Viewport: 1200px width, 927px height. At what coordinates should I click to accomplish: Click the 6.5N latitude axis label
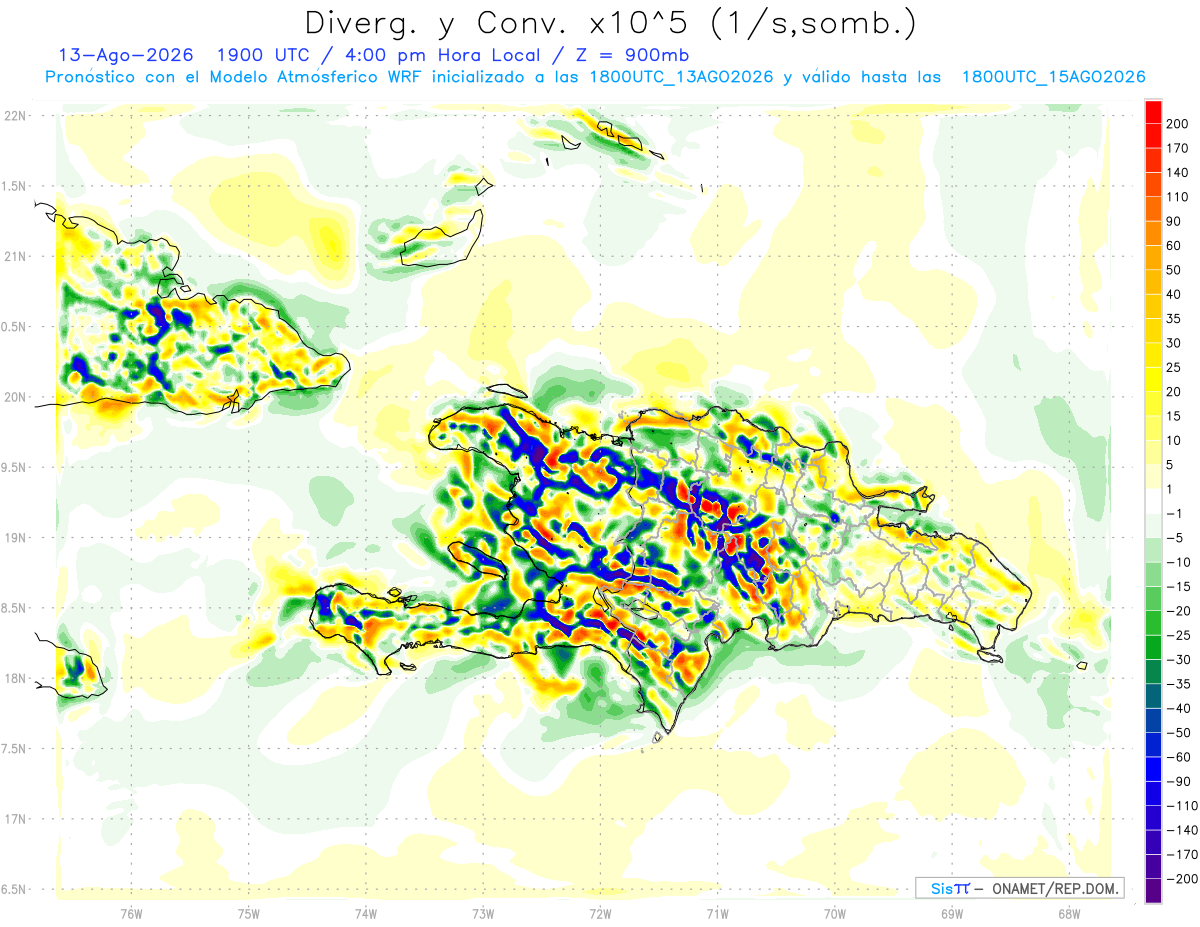tap(15, 889)
